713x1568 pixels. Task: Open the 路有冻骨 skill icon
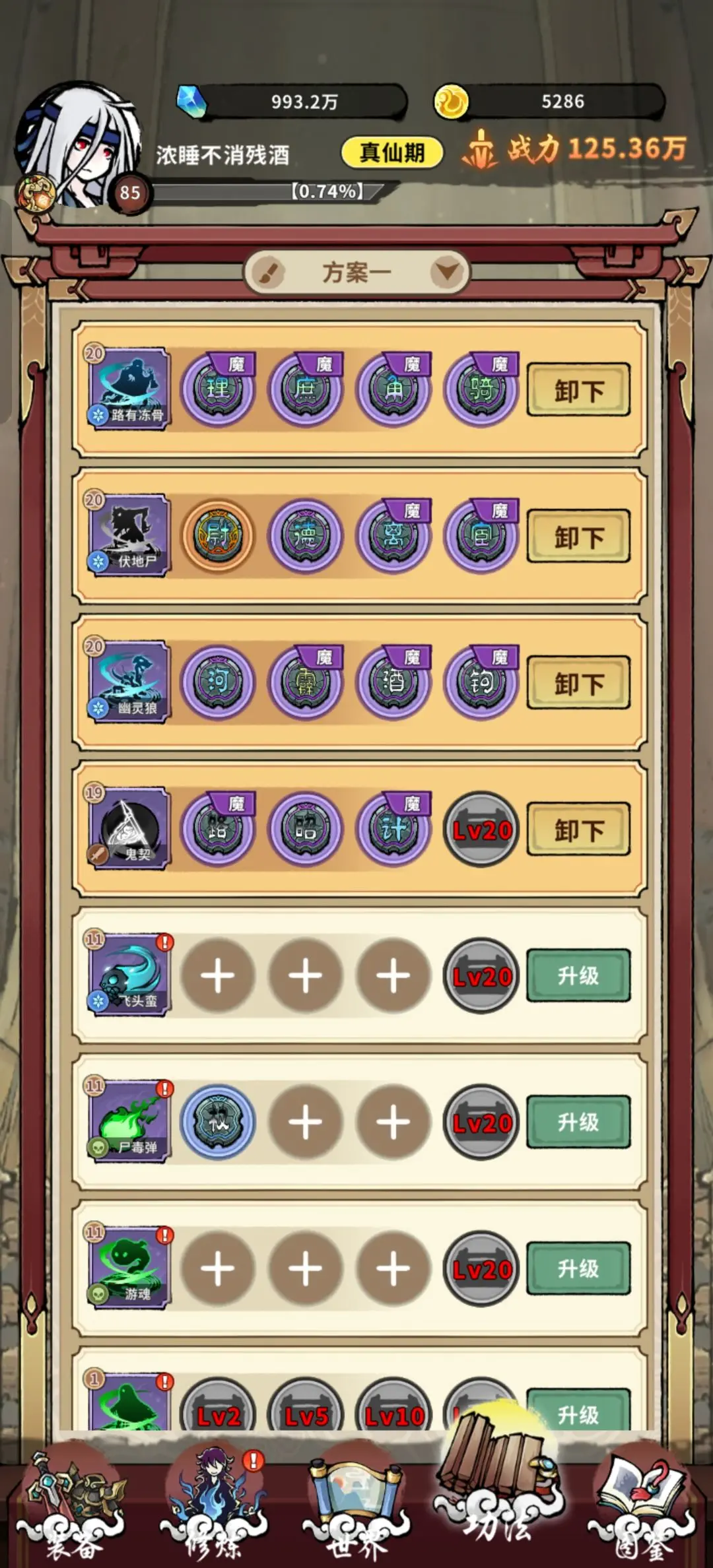coord(128,389)
